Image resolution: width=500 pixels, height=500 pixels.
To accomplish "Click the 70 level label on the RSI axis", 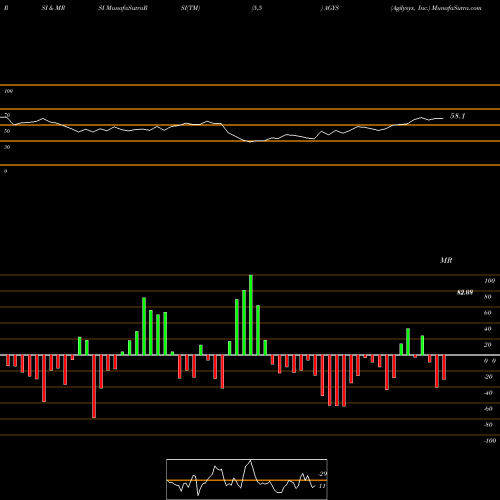I will click(x=7, y=115).
